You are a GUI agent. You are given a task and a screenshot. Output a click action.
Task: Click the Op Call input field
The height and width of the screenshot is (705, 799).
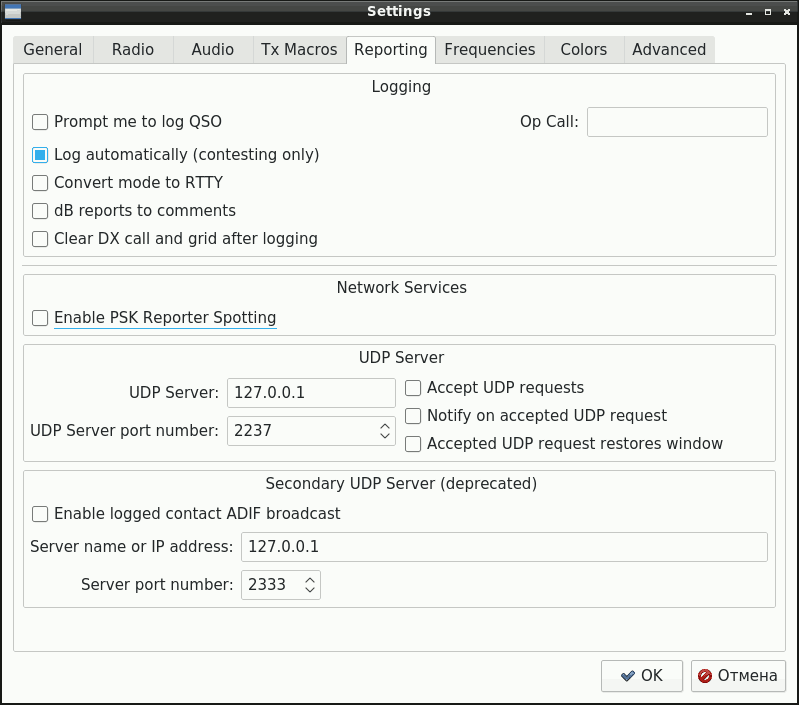click(677, 122)
